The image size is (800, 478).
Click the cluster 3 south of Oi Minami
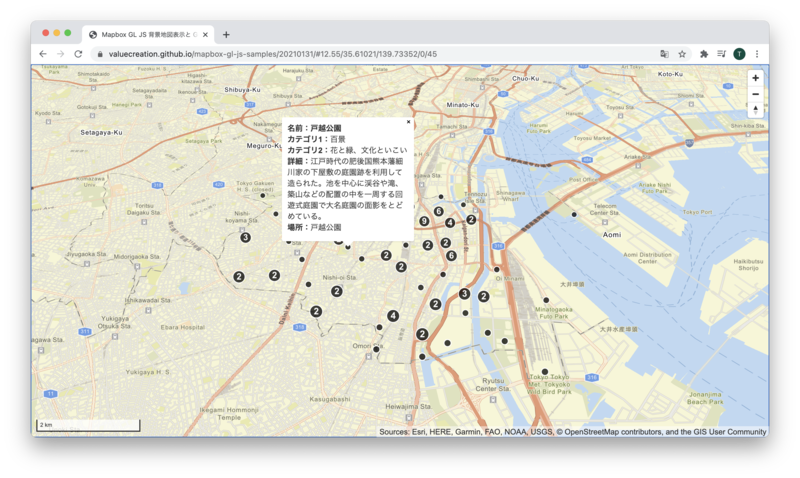[x=464, y=294]
